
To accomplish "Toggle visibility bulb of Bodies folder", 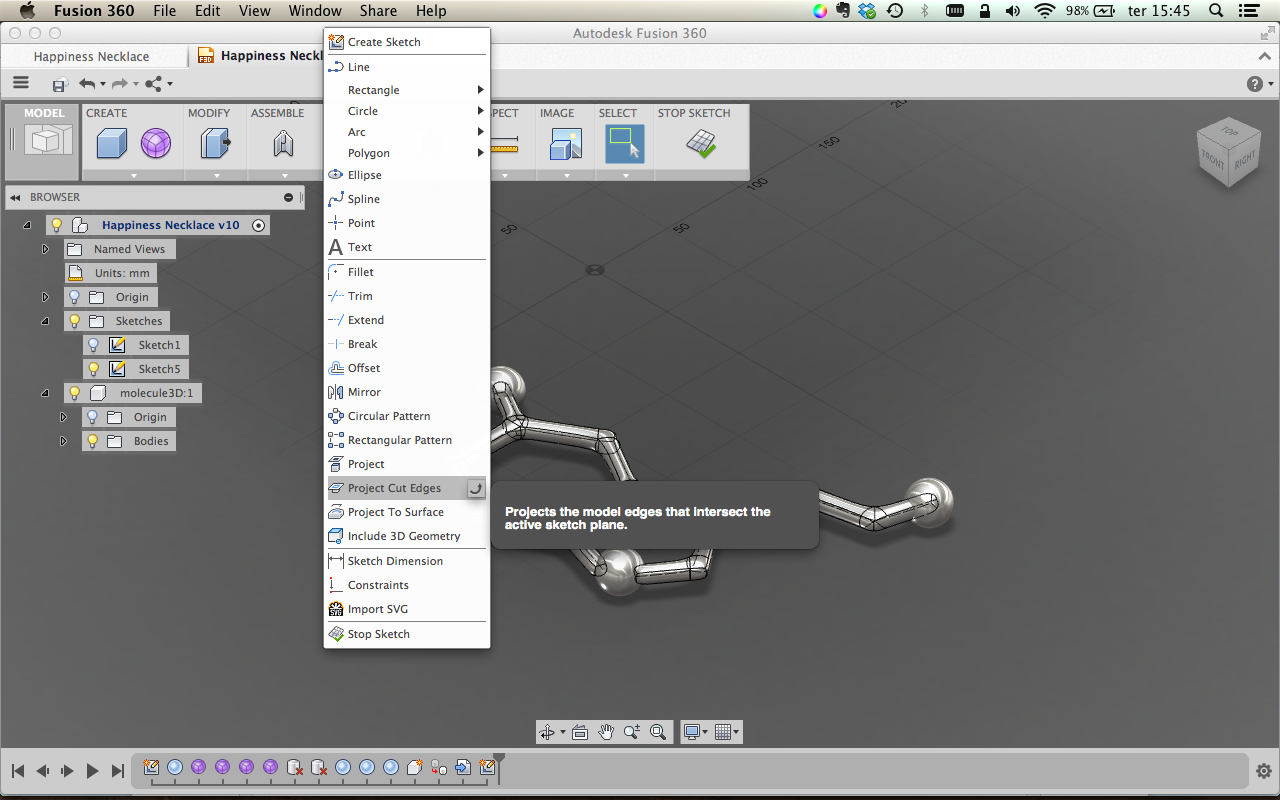I will click(x=93, y=441).
